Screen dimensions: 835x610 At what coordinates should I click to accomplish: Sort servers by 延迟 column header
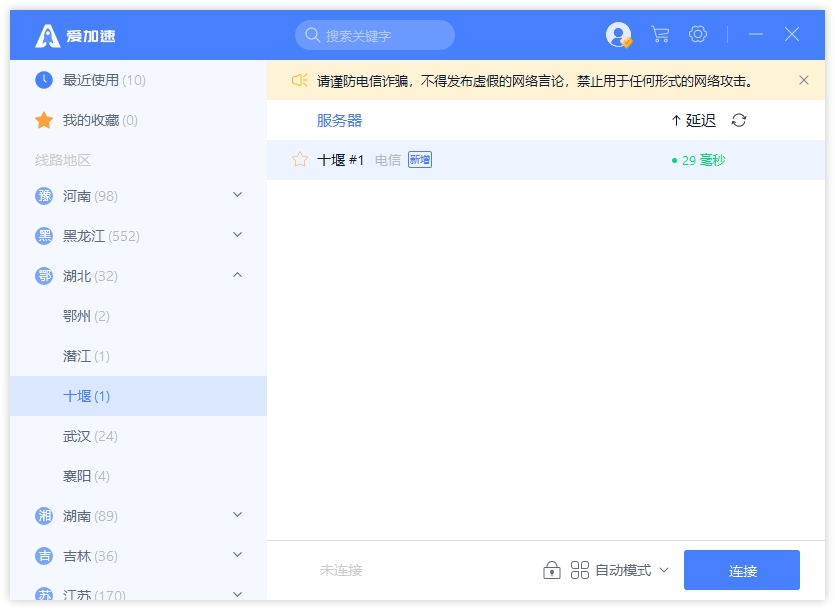[693, 120]
